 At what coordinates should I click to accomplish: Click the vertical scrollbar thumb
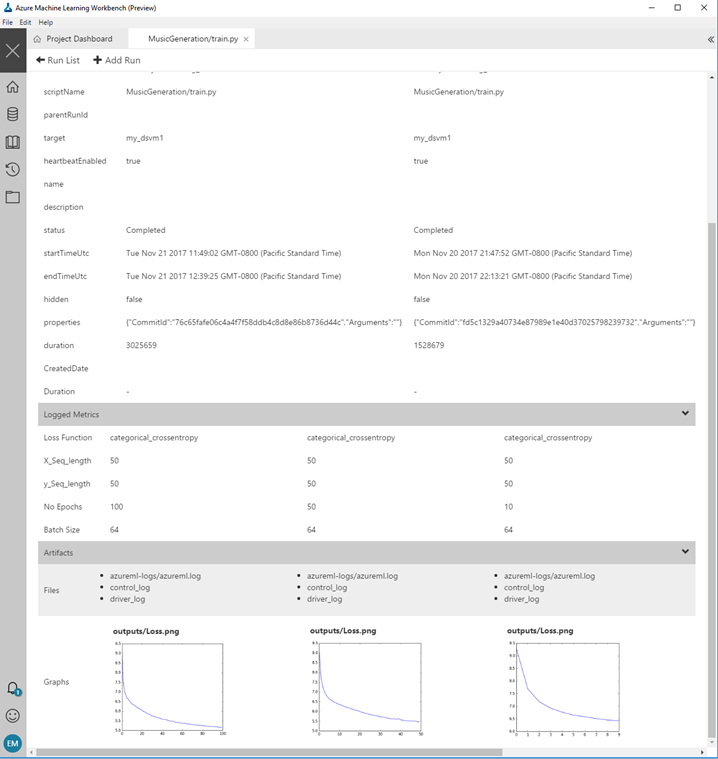[x=712, y=479]
